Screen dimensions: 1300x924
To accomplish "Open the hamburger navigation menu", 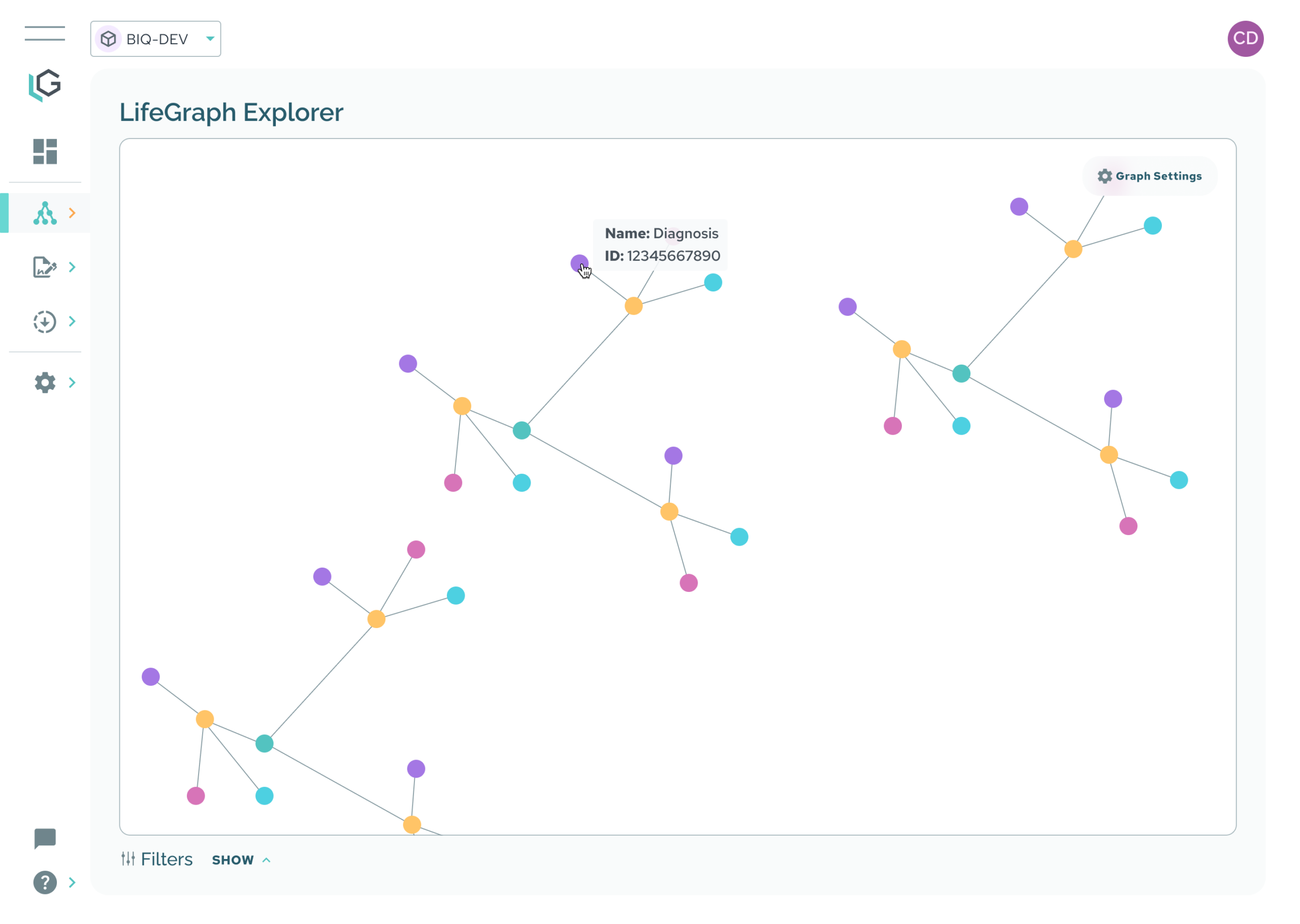I will pyautogui.click(x=44, y=33).
